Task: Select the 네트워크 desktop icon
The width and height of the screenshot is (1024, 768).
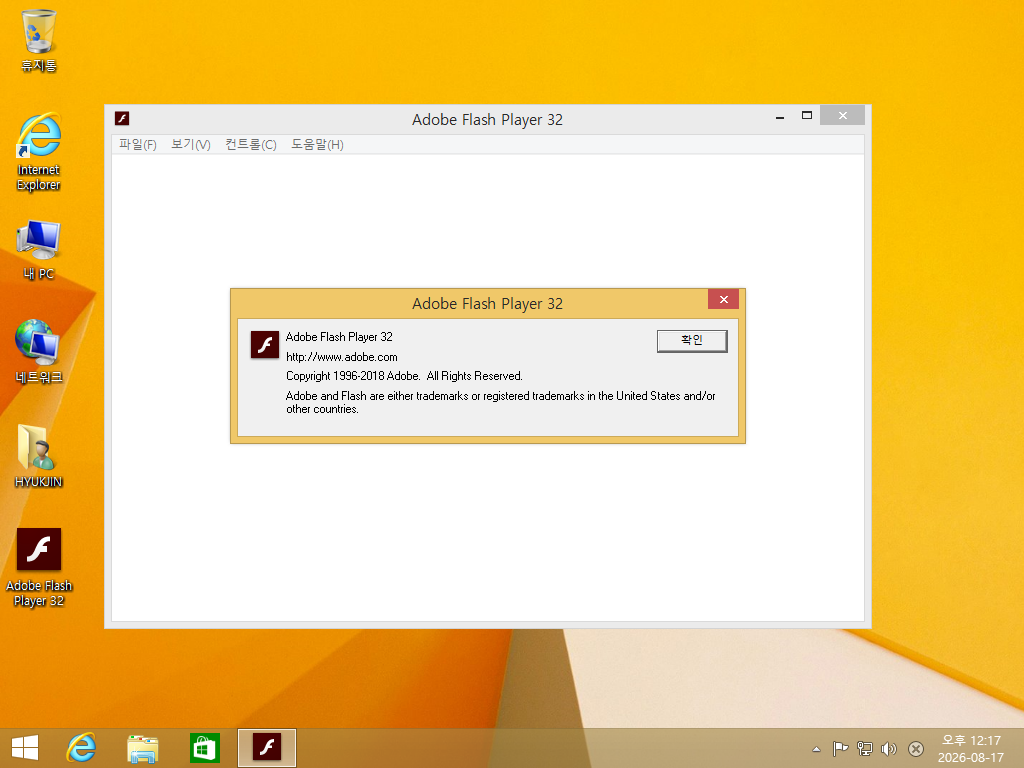Action: (x=39, y=352)
